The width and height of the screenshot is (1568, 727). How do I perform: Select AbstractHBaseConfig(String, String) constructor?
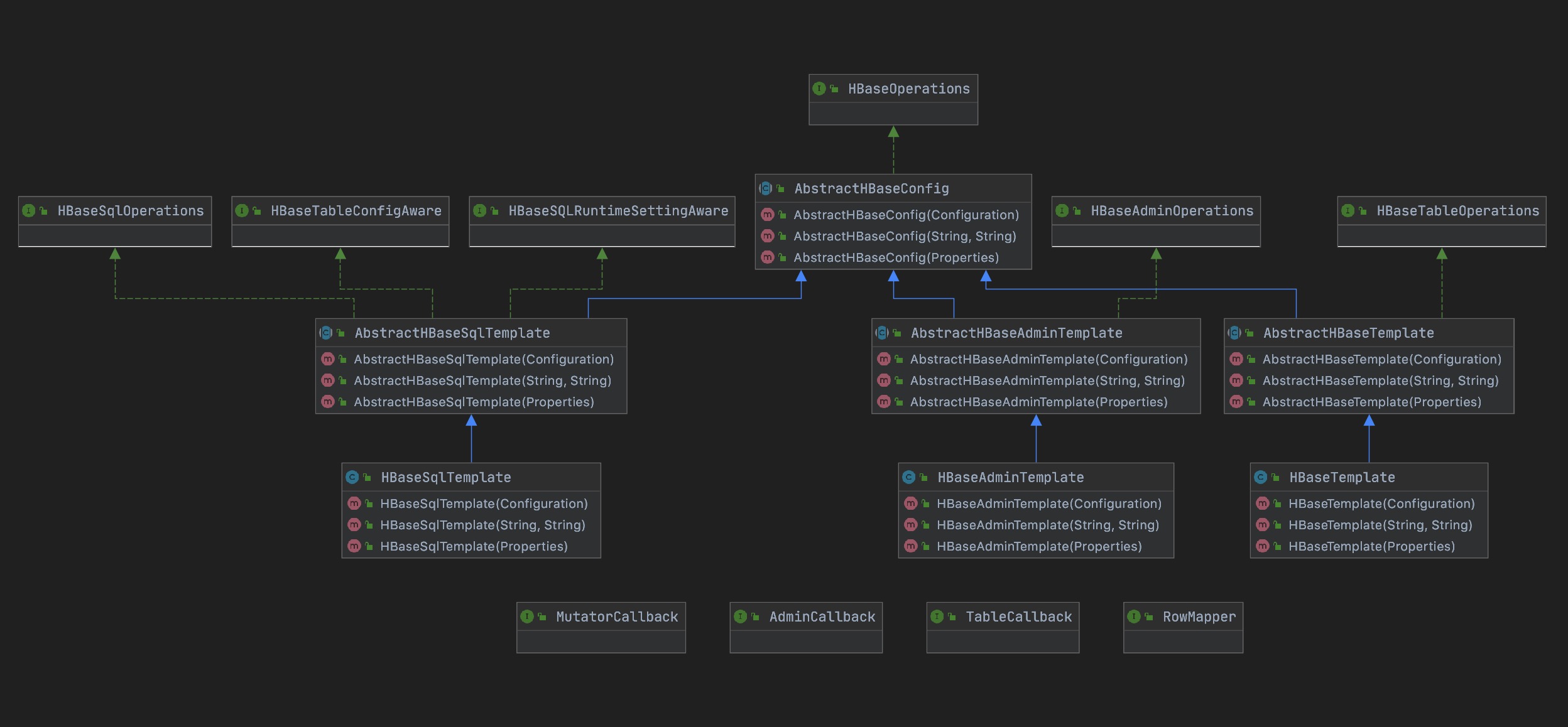[905, 236]
